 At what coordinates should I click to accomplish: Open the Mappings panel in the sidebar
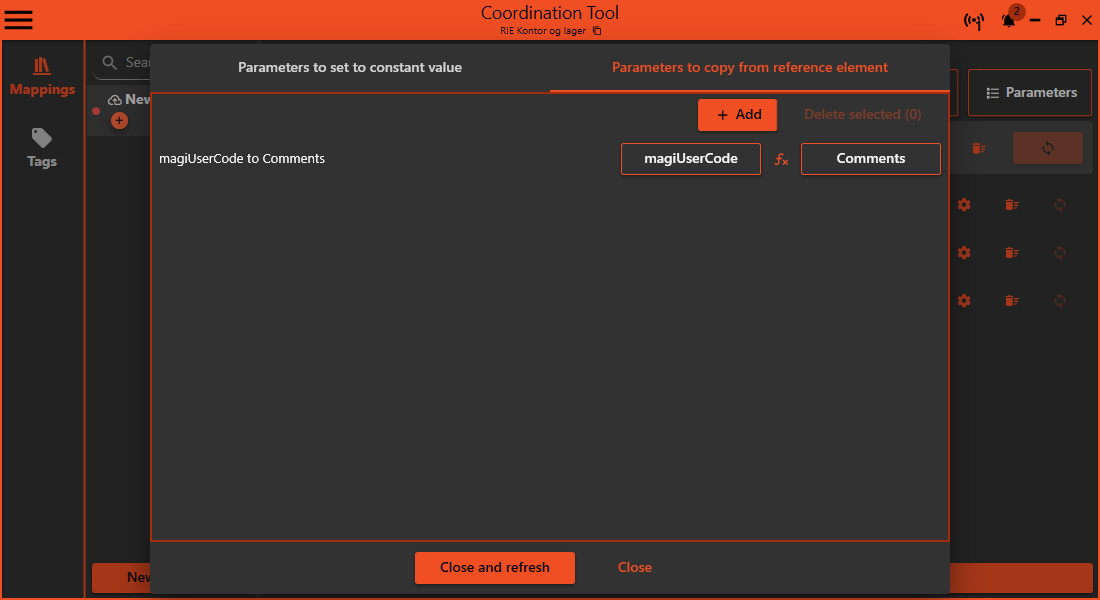(x=42, y=76)
